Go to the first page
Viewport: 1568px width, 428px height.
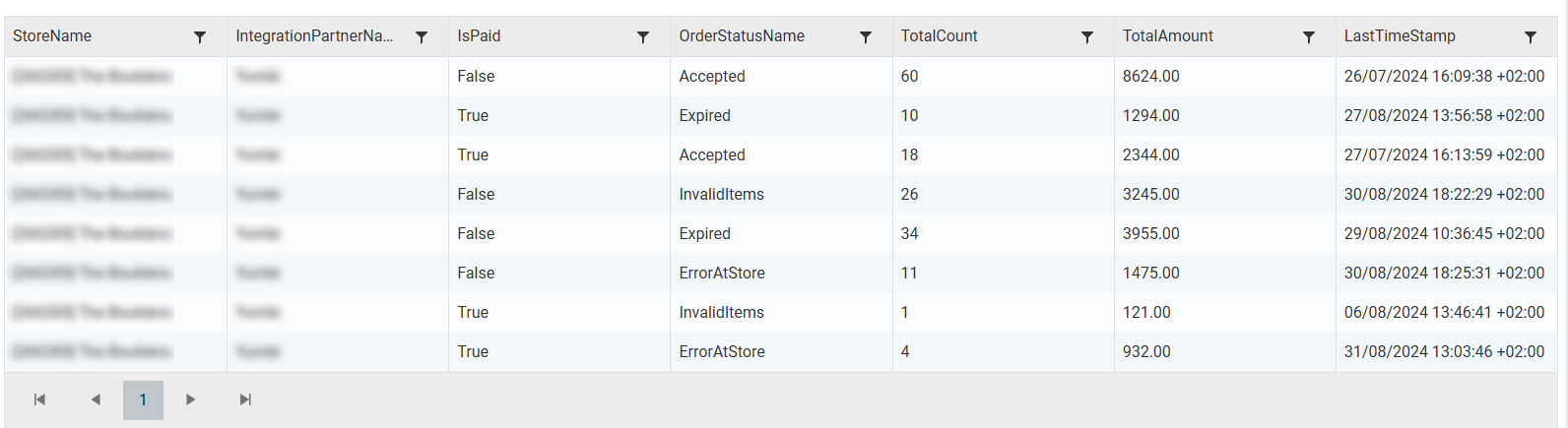coord(39,399)
